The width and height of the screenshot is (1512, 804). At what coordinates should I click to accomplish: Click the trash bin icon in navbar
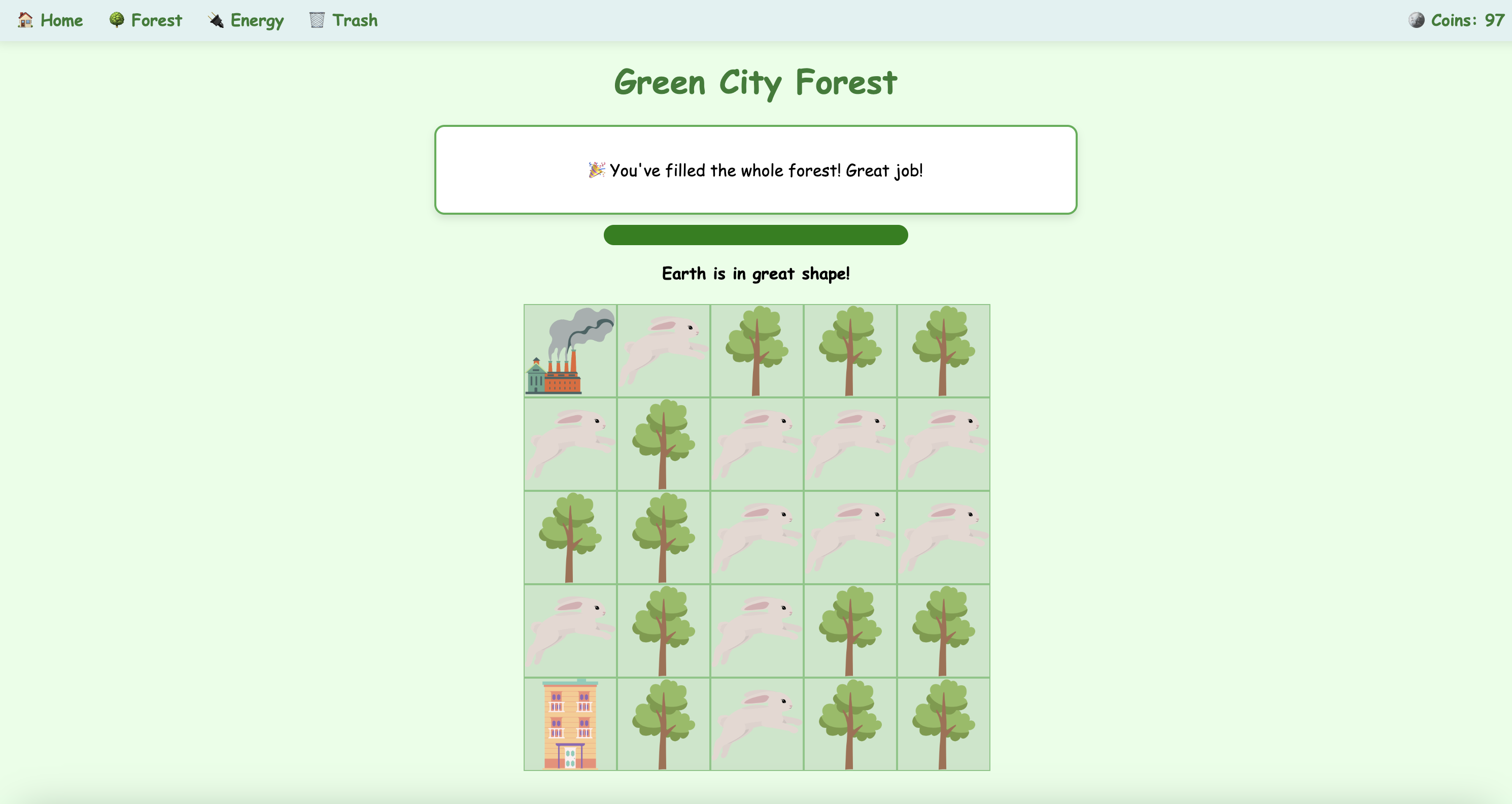(x=317, y=20)
